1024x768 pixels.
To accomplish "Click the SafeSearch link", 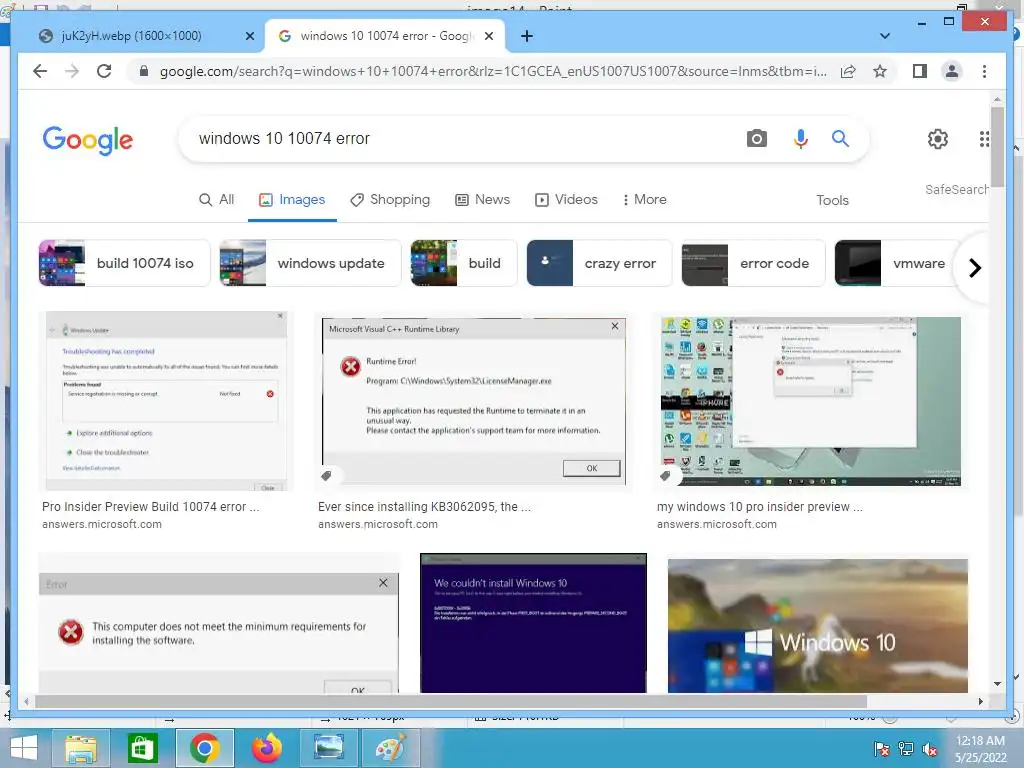I will [x=956, y=189].
